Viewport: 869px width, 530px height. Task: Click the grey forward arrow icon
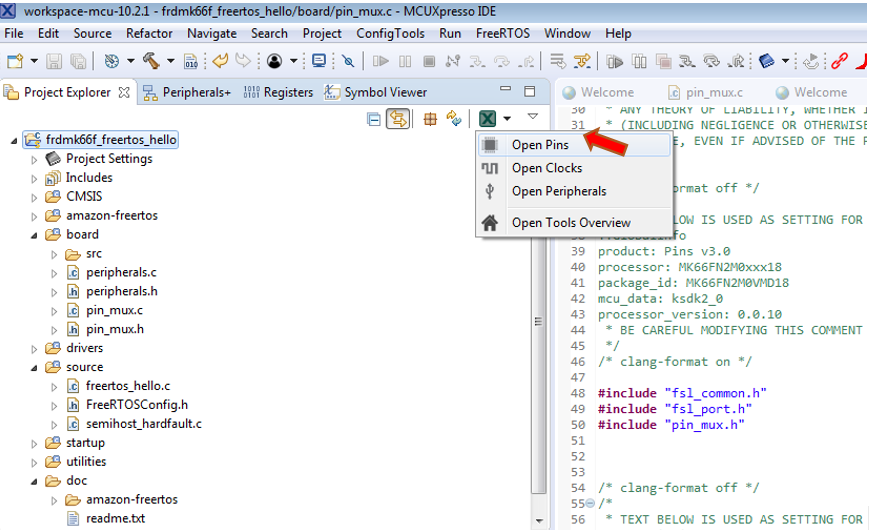tap(243, 60)
